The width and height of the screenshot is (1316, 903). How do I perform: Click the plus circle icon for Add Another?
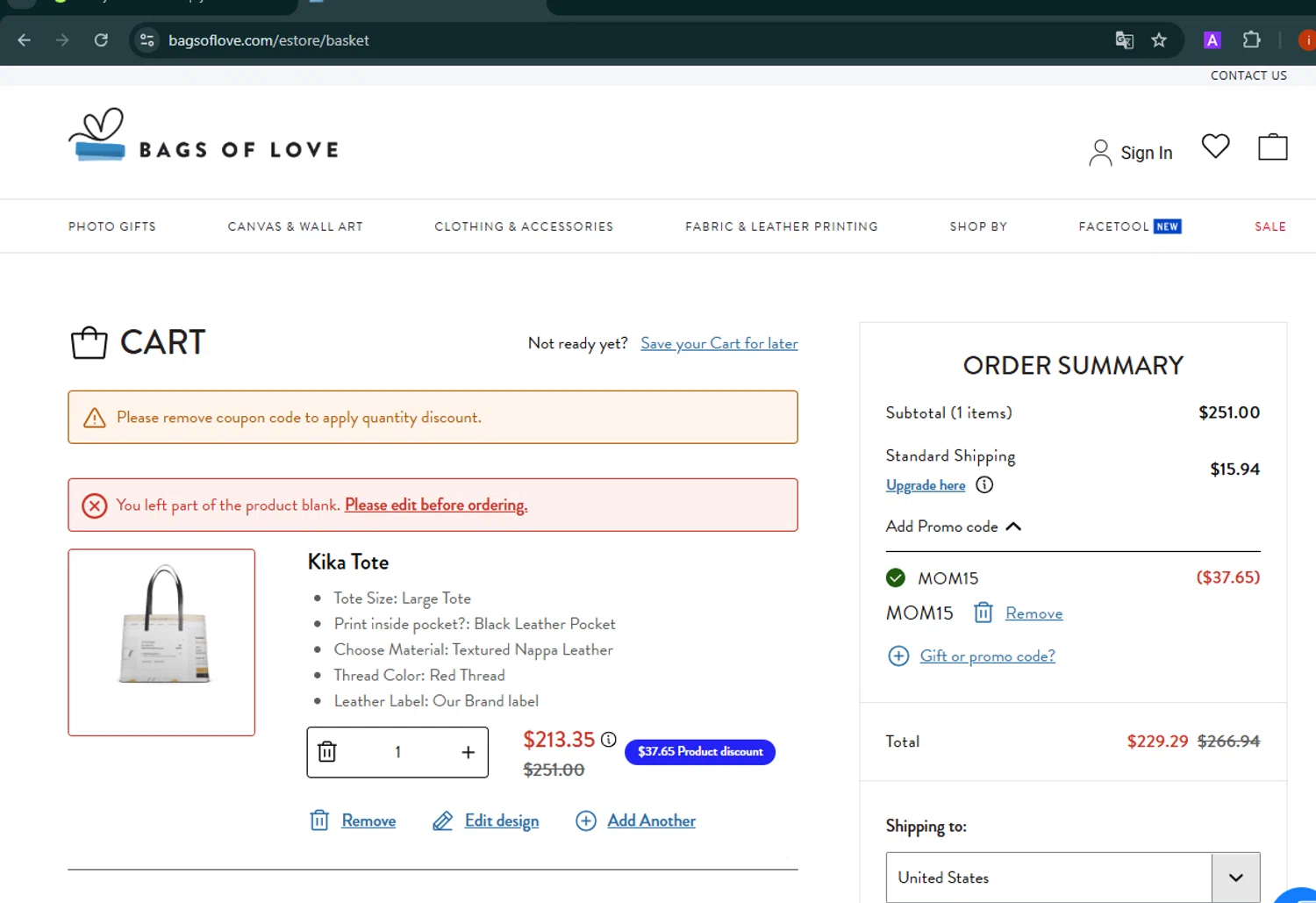point(585,821)
